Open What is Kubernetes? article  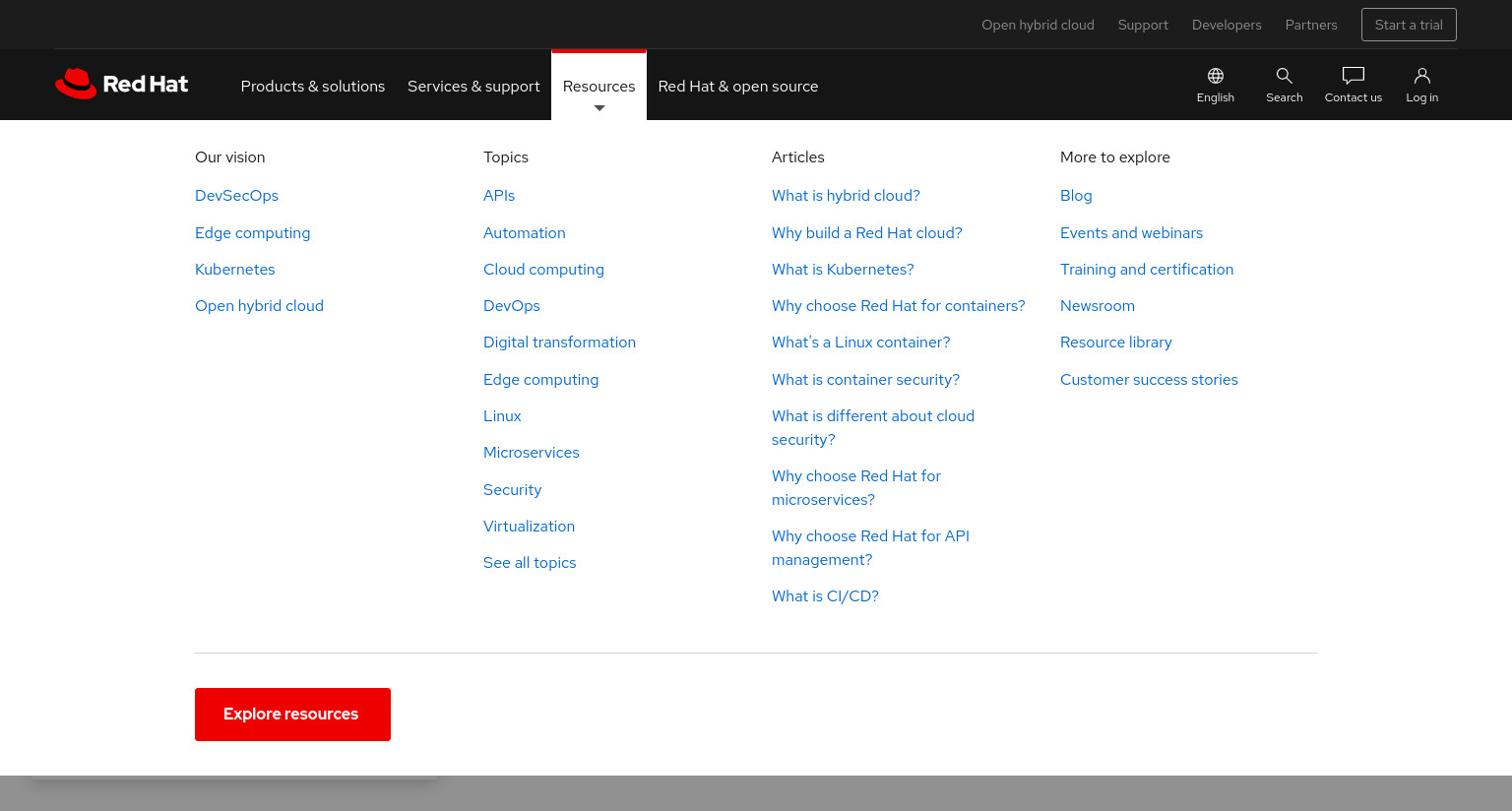pos(843,270)
